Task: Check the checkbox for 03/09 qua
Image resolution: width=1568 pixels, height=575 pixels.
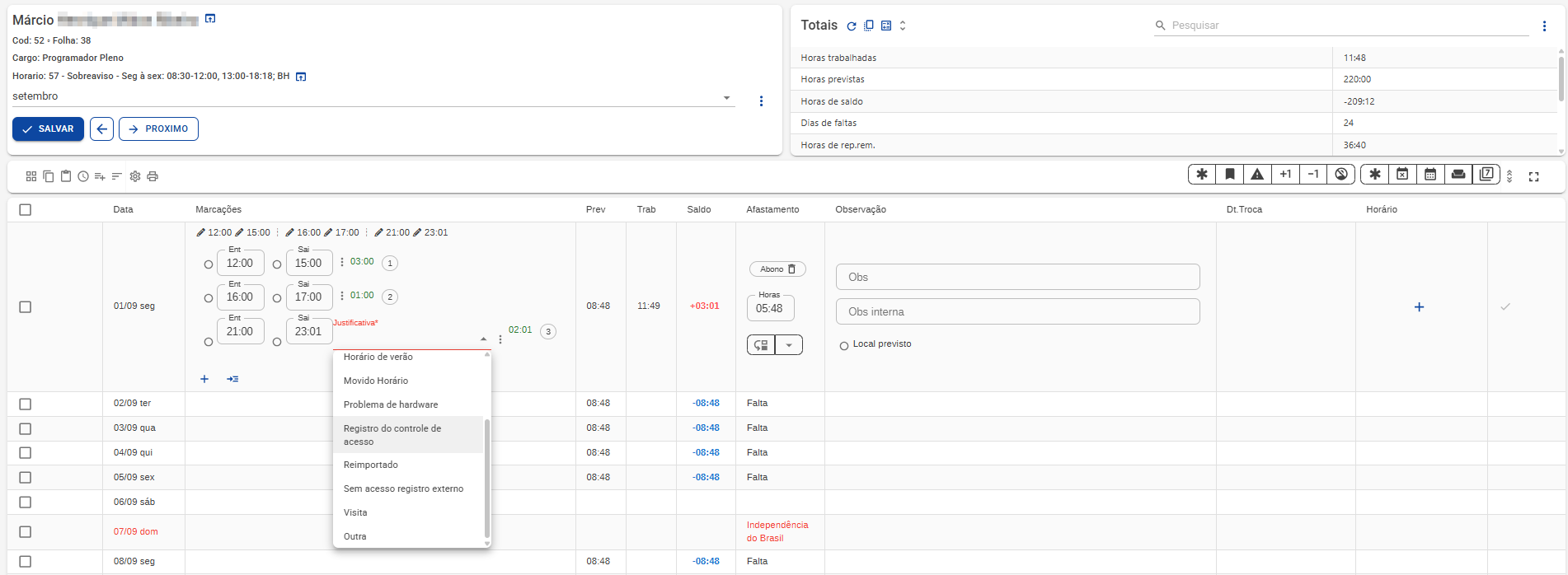Action: tap(26, 429)
